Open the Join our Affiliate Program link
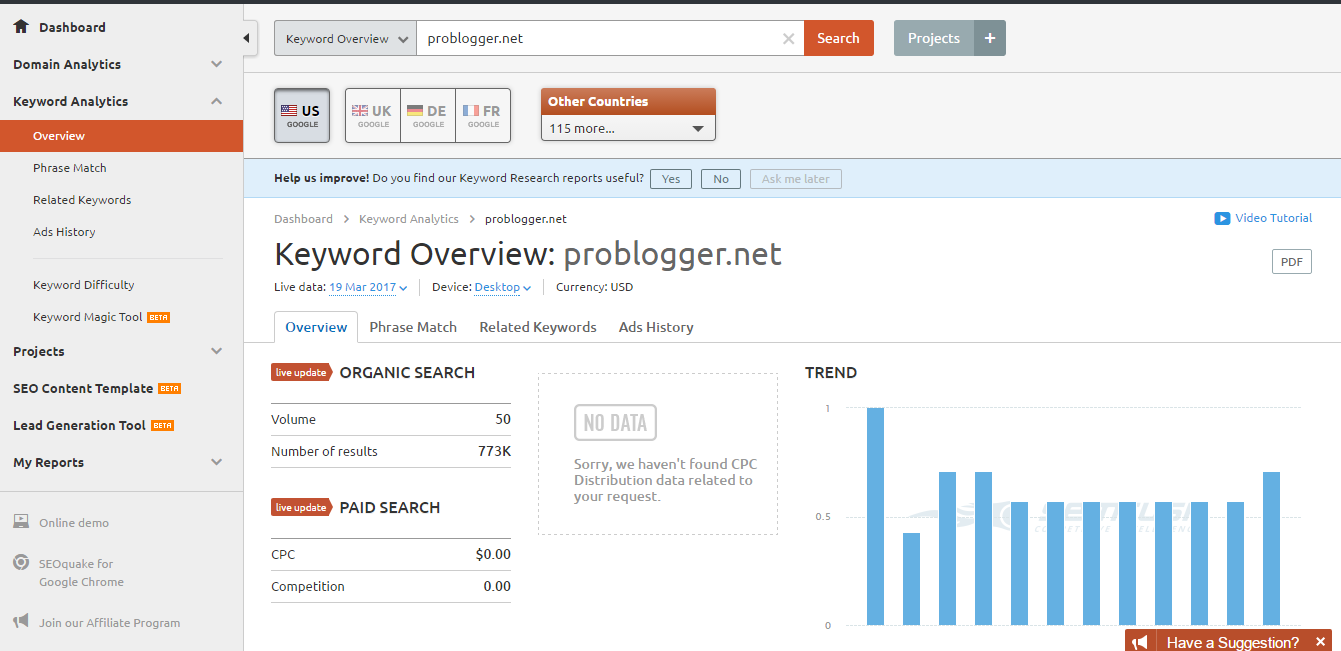Image resolution: width=1341 pixels, height=651 pixels. click(110, 623)
